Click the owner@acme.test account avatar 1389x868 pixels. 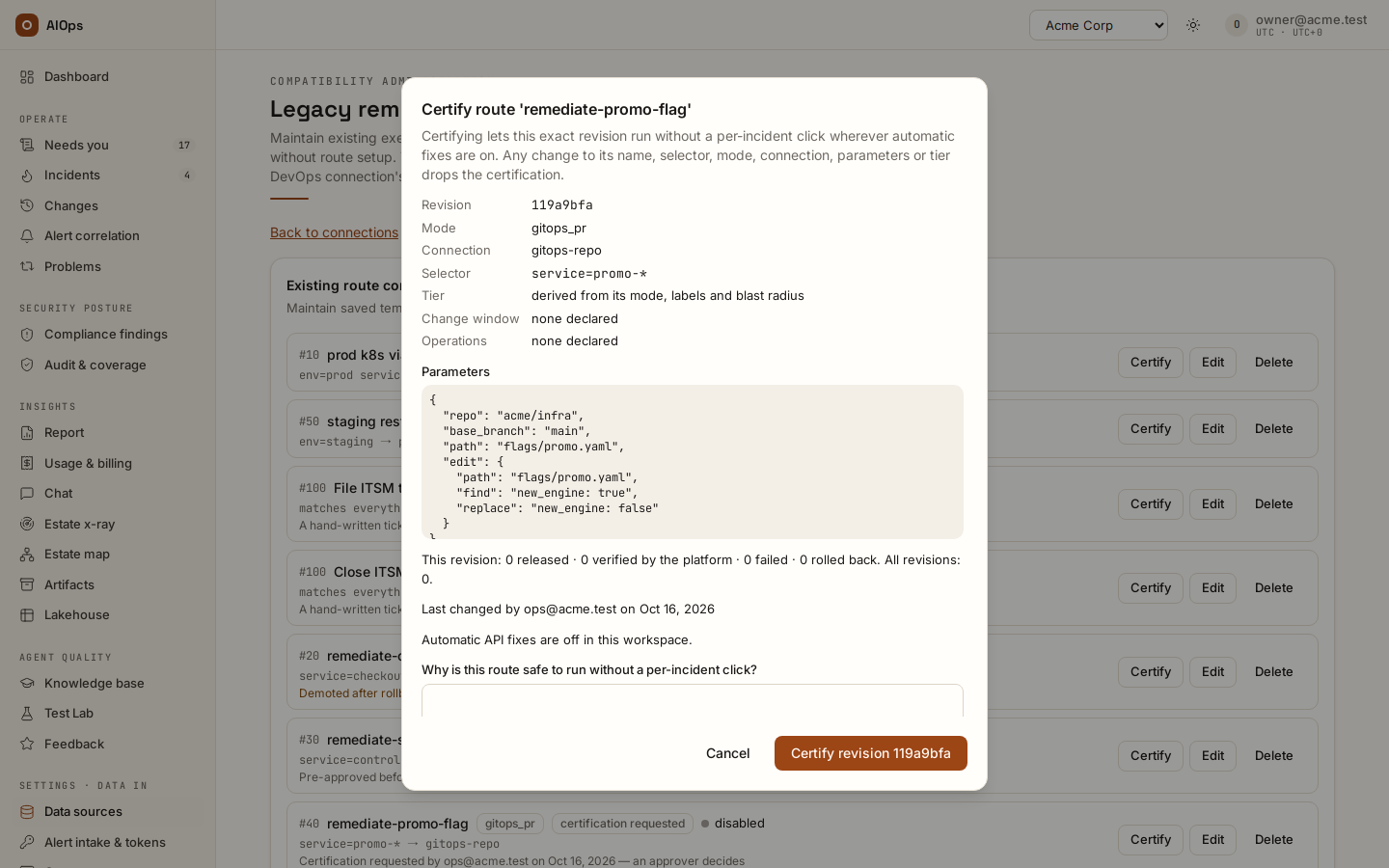(x=1237, y=25)
